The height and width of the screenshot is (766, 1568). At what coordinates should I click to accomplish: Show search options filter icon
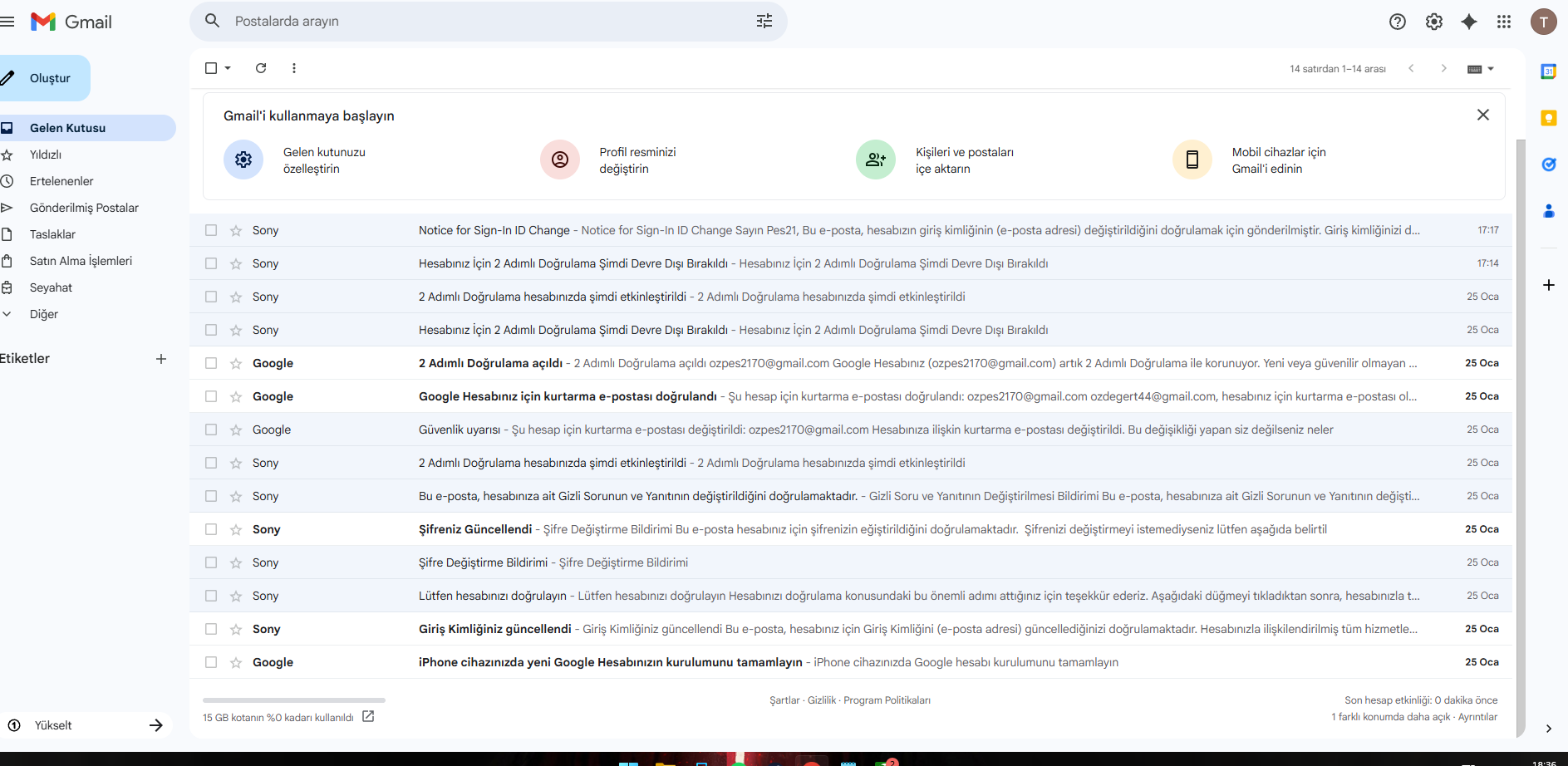coord(764,22)
